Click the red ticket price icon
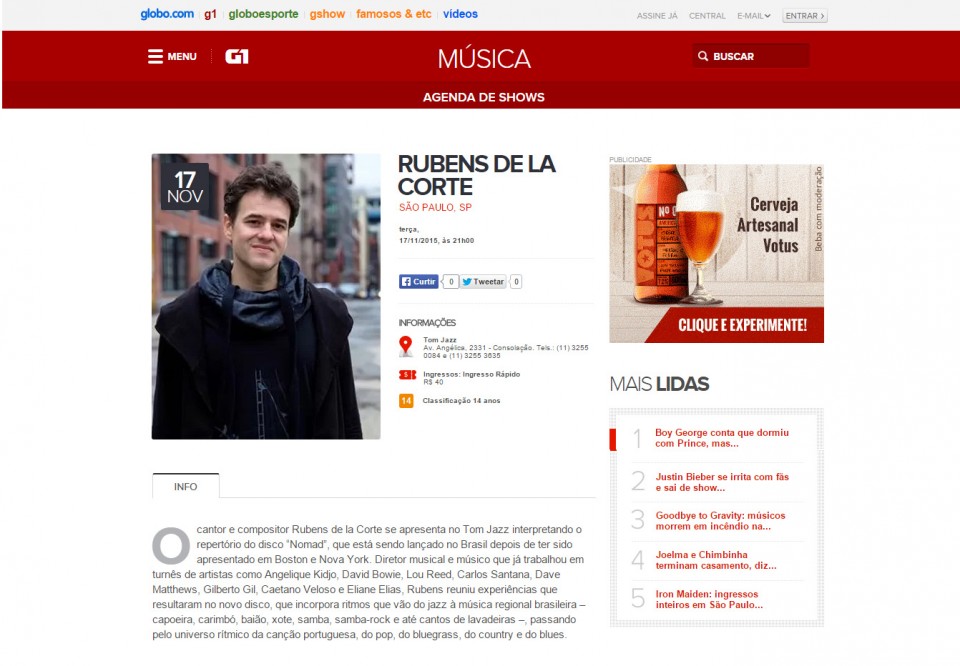960x666 pixels. tap(407, 375)
